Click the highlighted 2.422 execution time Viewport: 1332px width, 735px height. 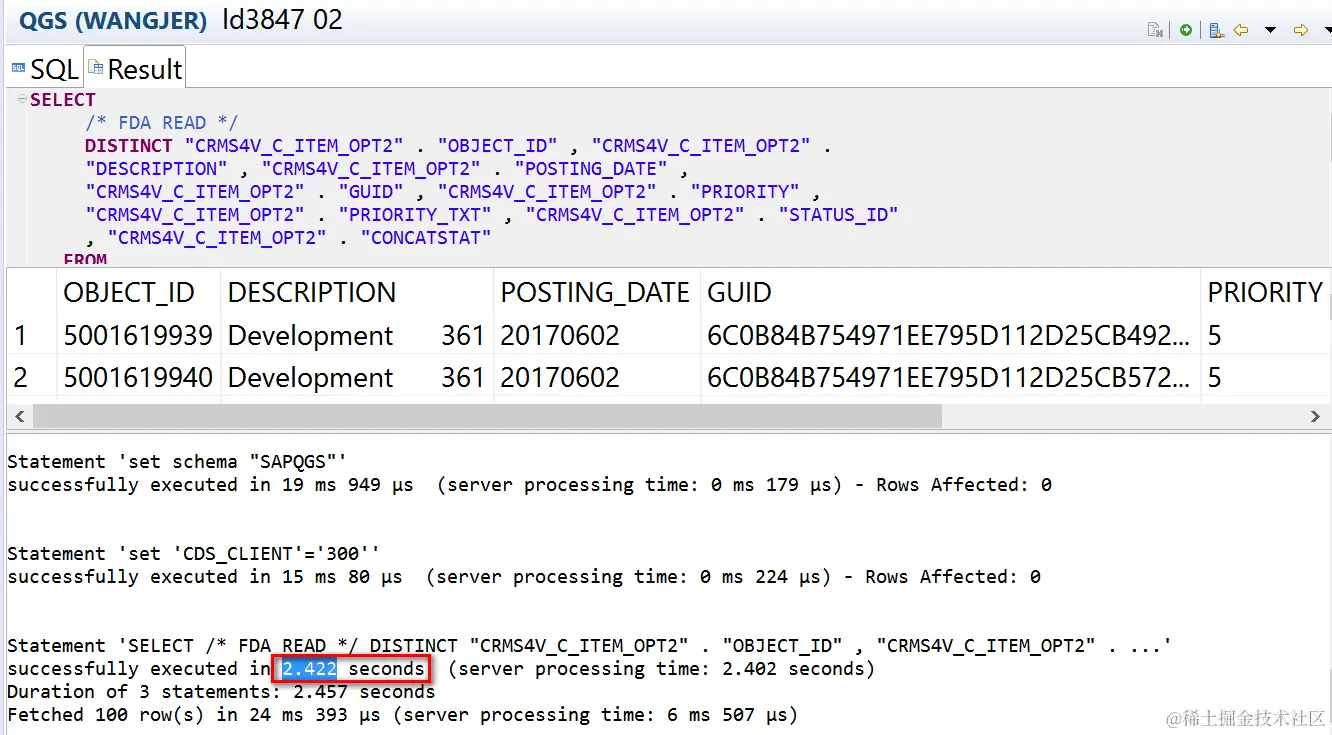[308, 668]
